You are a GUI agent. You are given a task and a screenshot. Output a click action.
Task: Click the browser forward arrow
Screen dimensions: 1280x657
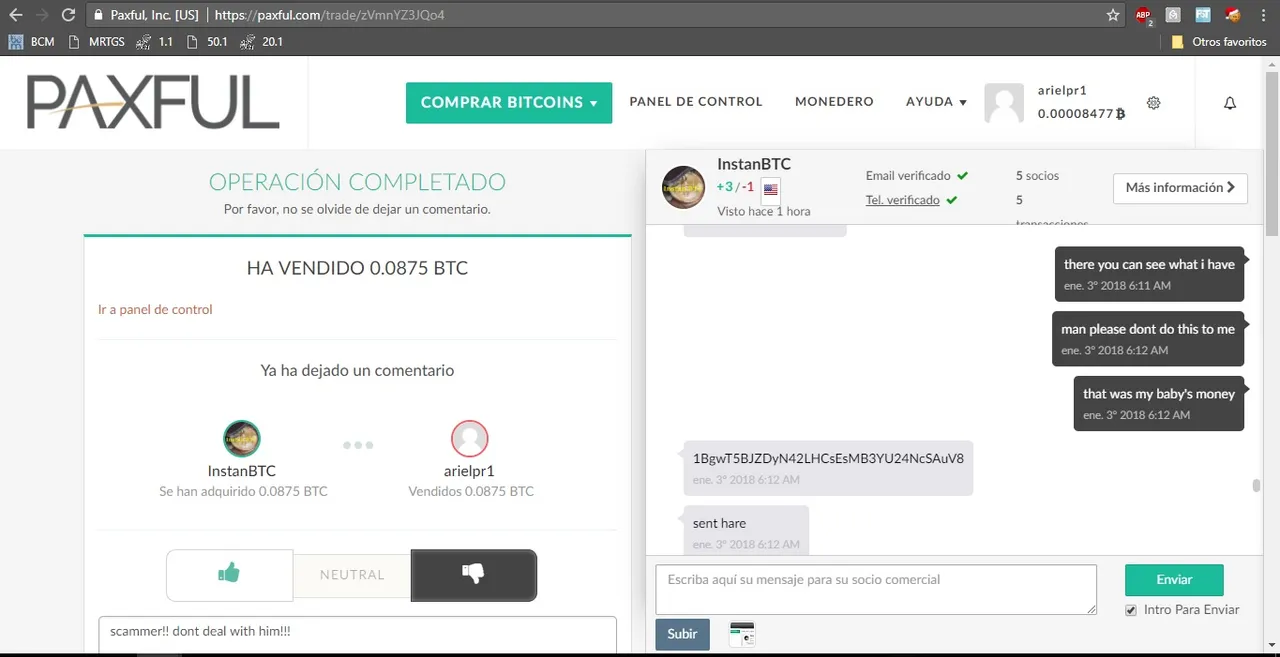(42, 15)
